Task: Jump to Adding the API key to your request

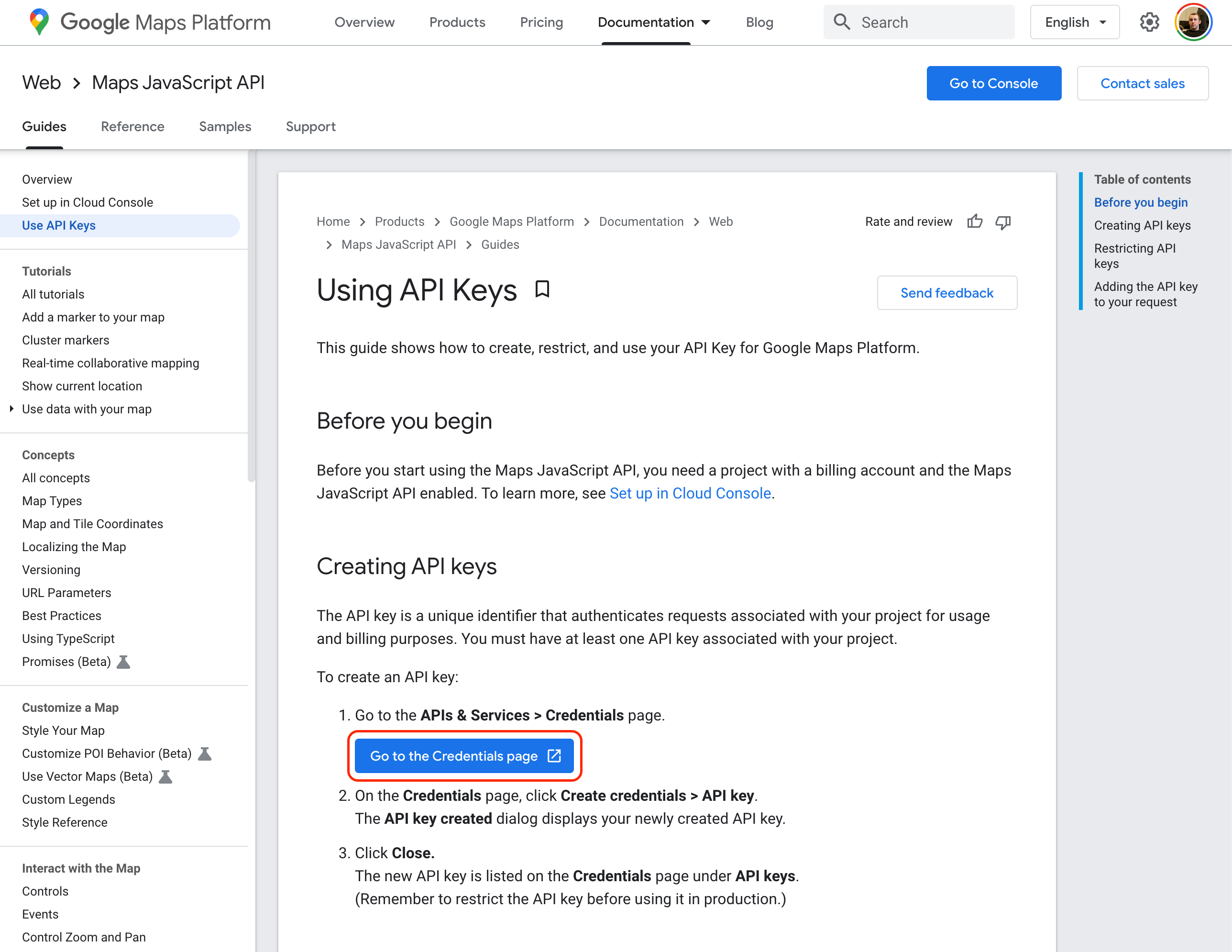Action: click(1146, 294)
